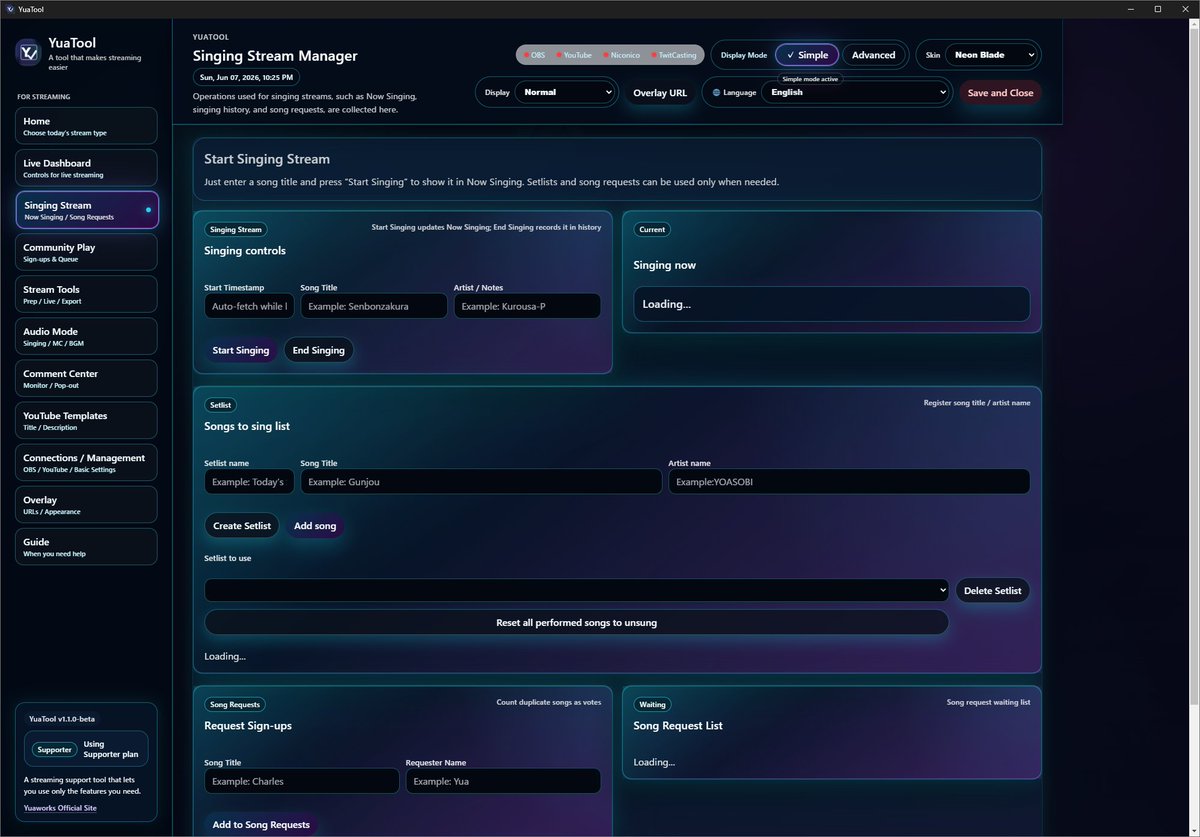The image size is (1200, 837).
Task: Switch display mode to Advanced
Action: pyautogui.click(x=873, y=55)
